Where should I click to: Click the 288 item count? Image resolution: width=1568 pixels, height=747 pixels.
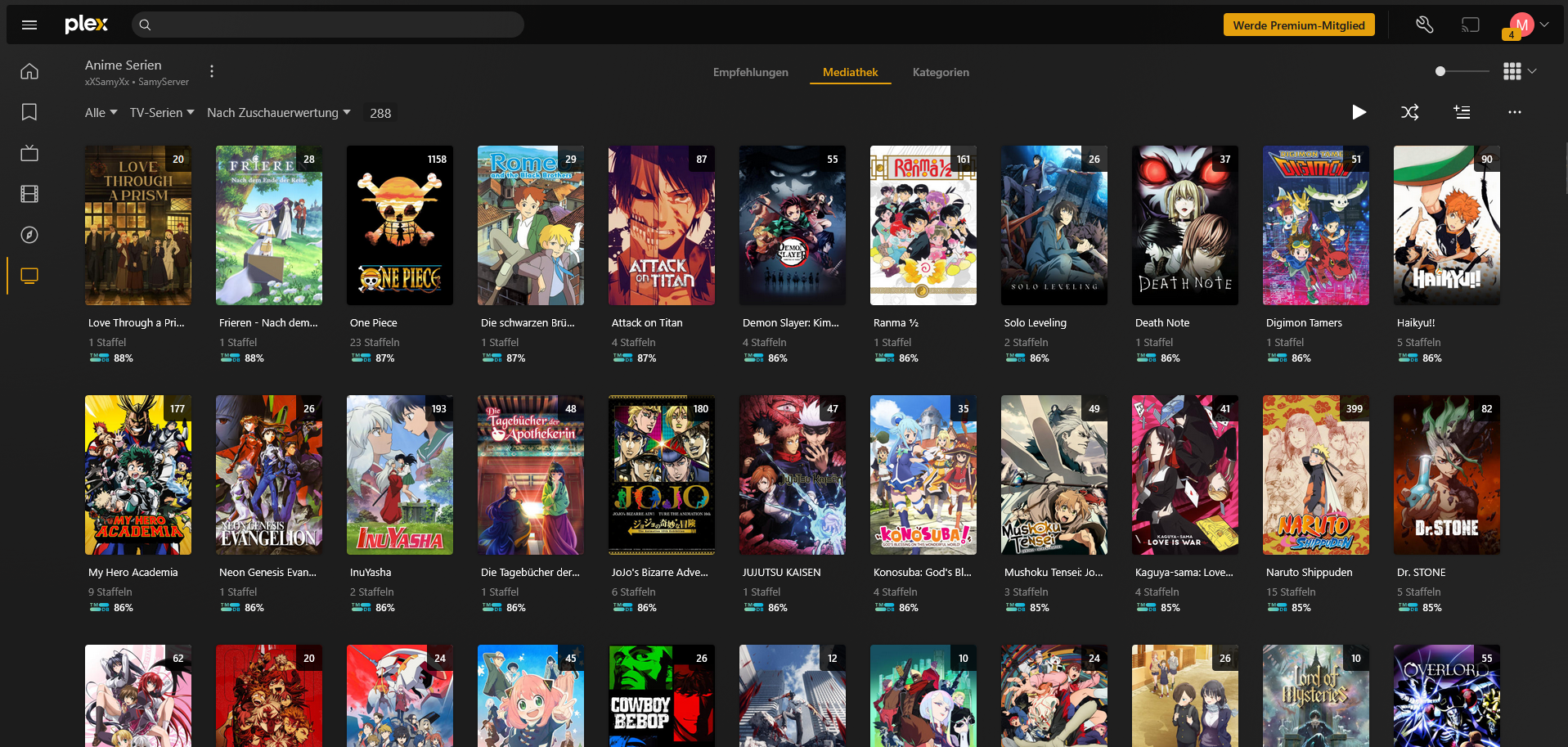380,114
